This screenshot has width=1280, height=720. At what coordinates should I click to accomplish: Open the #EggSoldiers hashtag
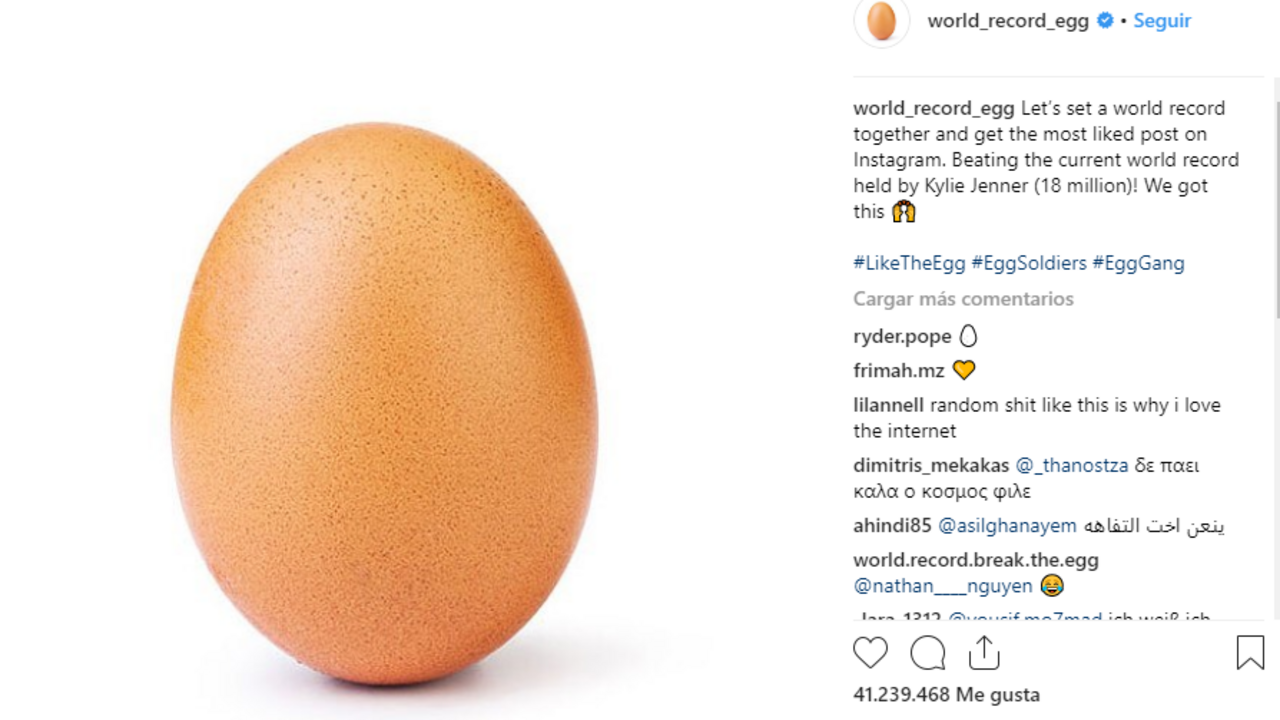[1029, 263]
